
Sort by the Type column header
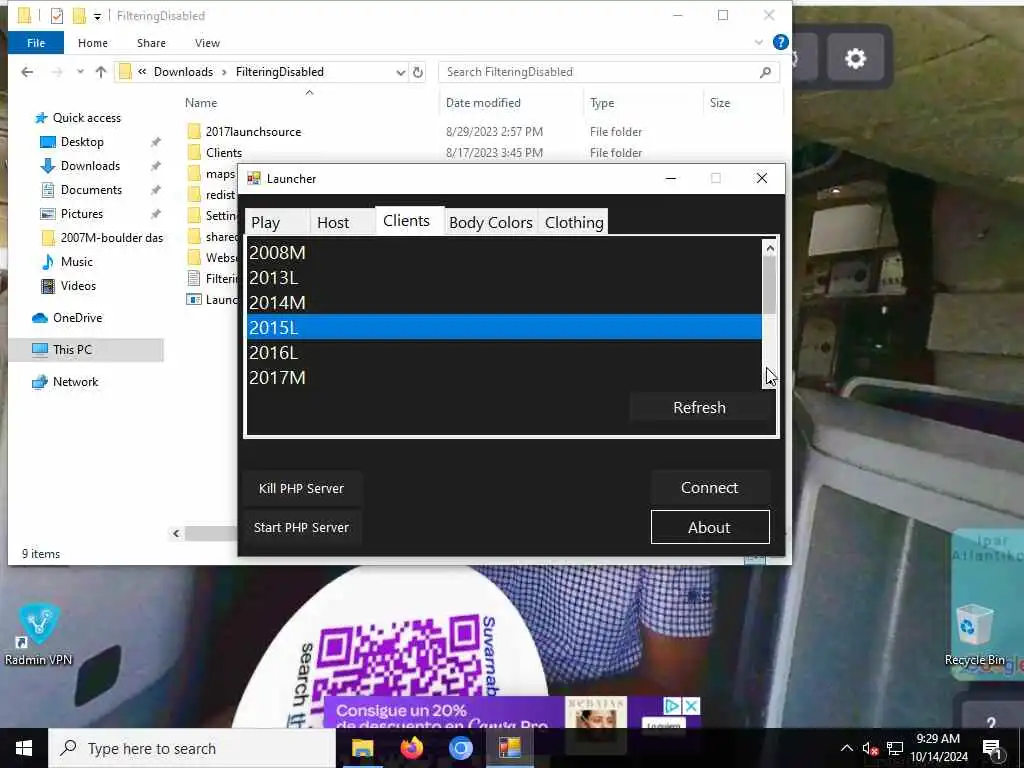[x=601, y=103]
